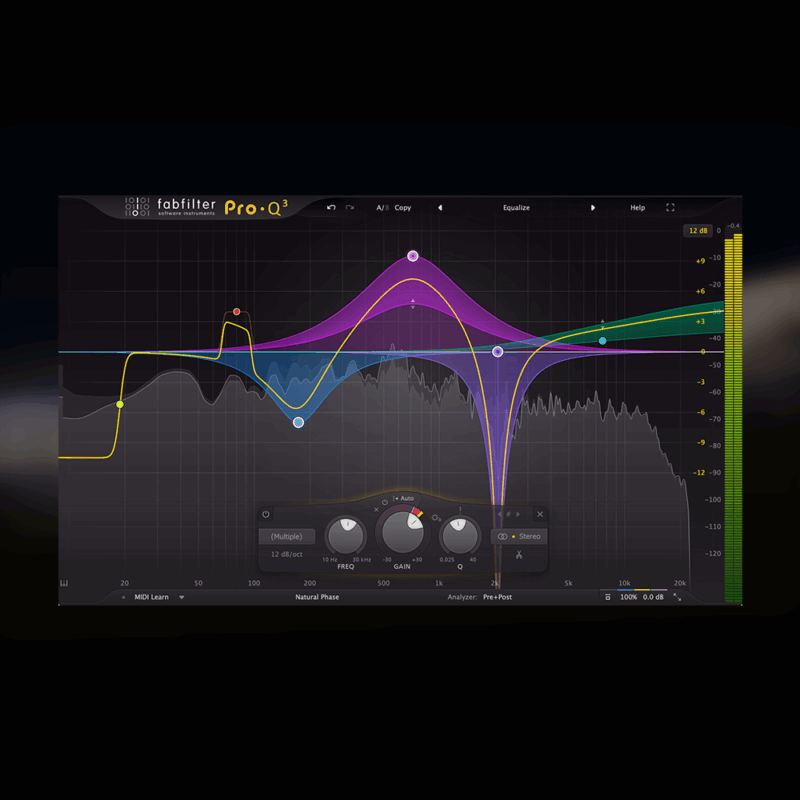Image resolution: width=800 pixels, height=800 pixels.
Task: Enter full screen mode with the corner-brackets icon
Action: pyautogui.click(x=670, y=207)
